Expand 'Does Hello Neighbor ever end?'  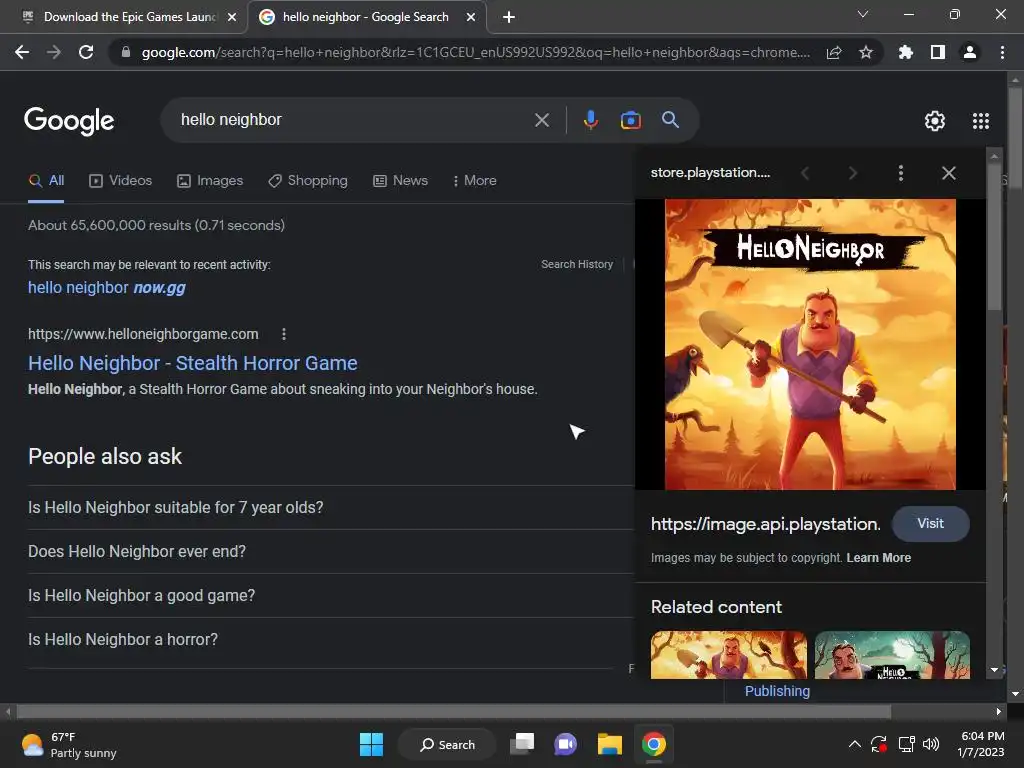(330, 552)
